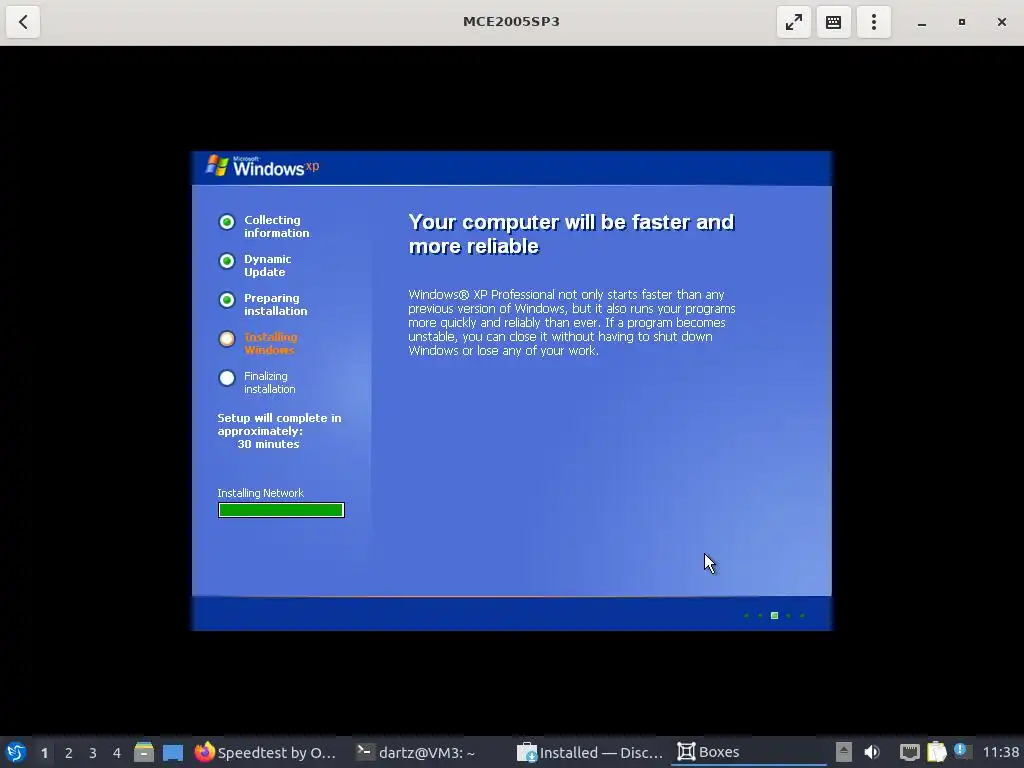Switch to Firefox Speedtest window
Image resolution: width=1024 pixels, height=768 pixels.
[x=266, y=752]
